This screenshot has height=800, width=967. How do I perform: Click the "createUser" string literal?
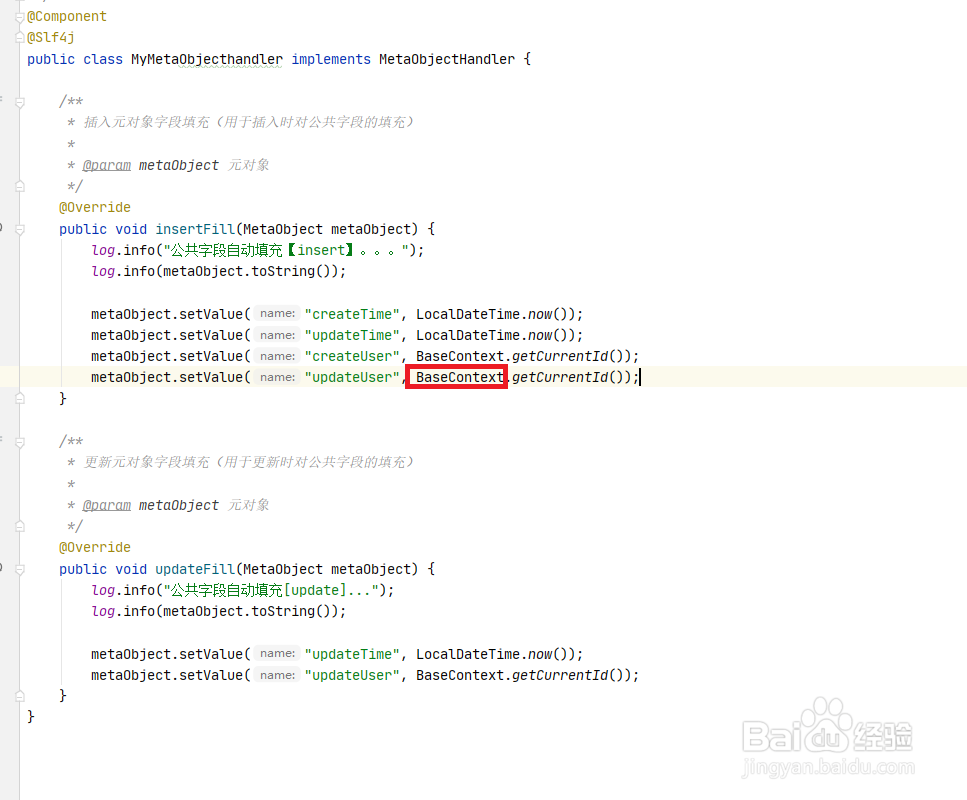[x=352, y=357]
